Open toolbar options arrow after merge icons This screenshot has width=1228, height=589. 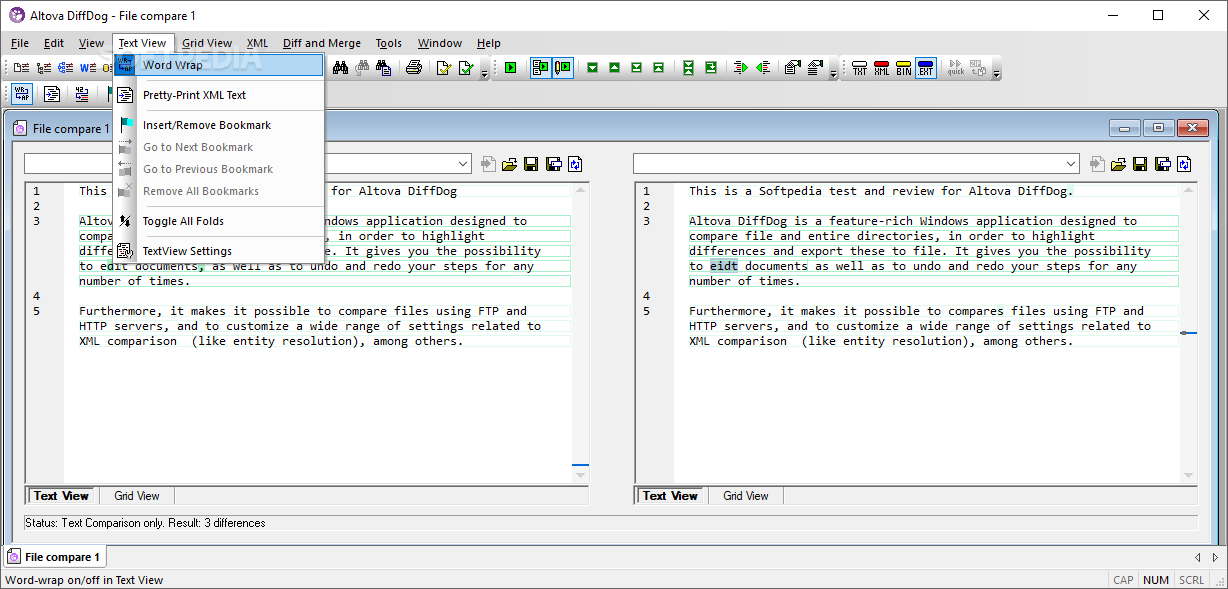click(x=832, y=70)
